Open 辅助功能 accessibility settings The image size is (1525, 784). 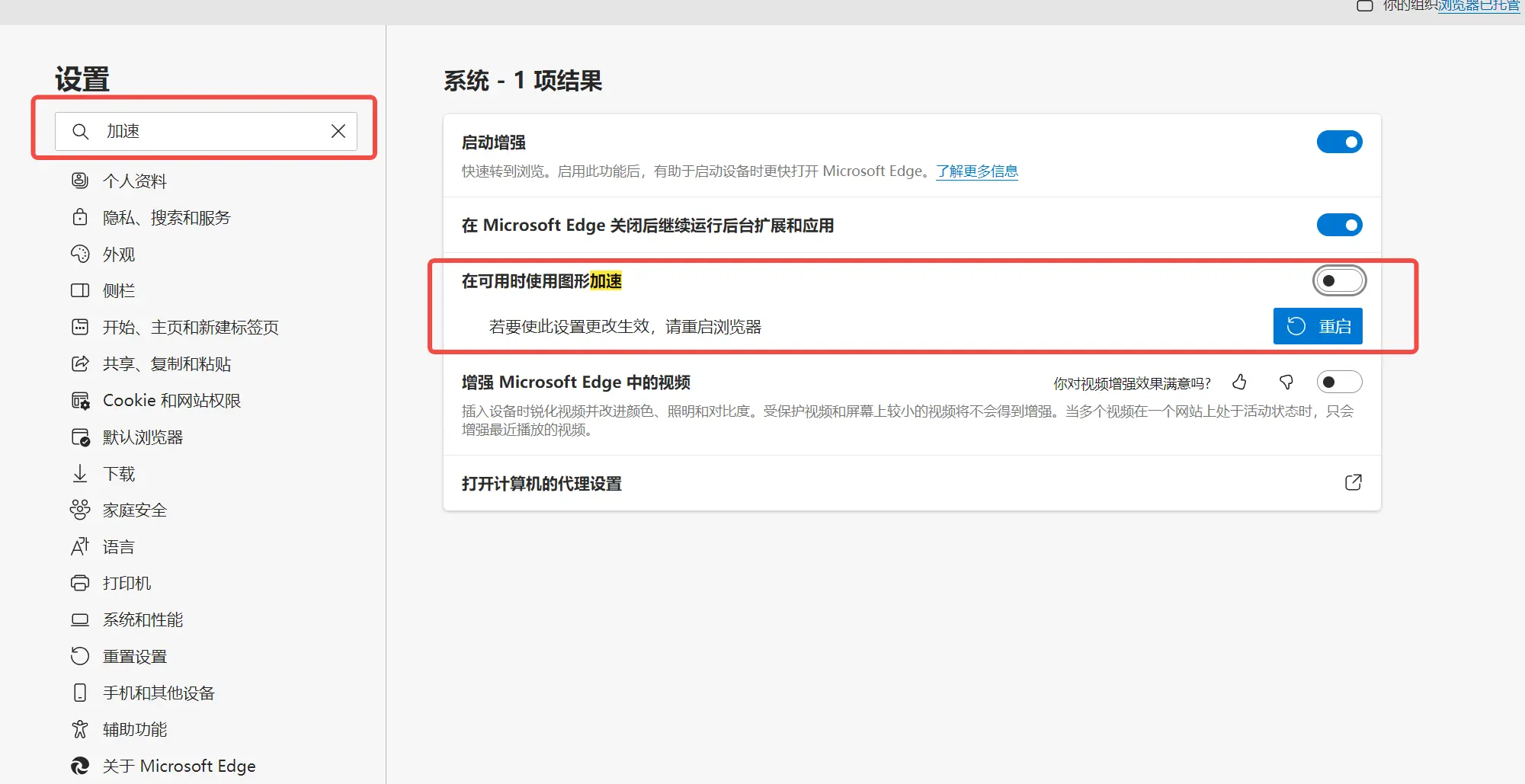click(x=135, y=730)
